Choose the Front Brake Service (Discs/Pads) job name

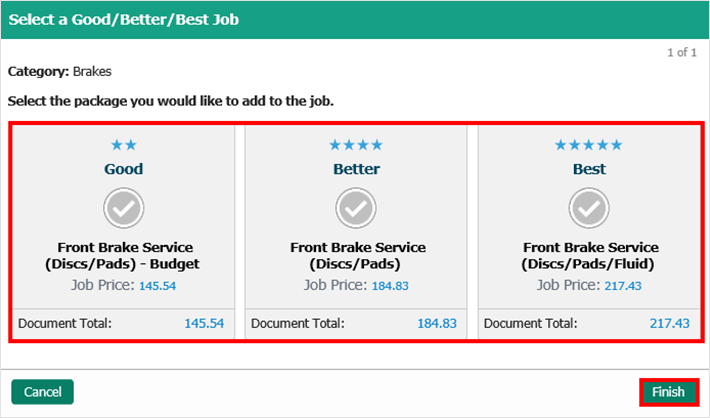[x=357, y=256]
